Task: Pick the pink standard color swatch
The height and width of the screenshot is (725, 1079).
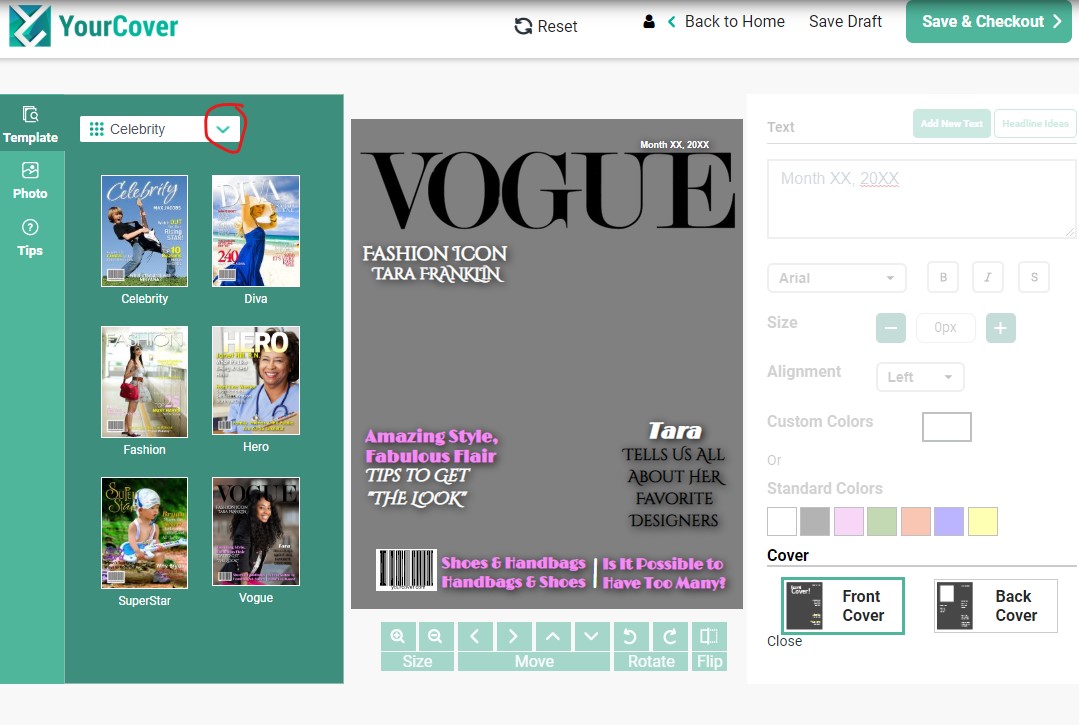Action: pyautogui.click(x=848, y=521)
